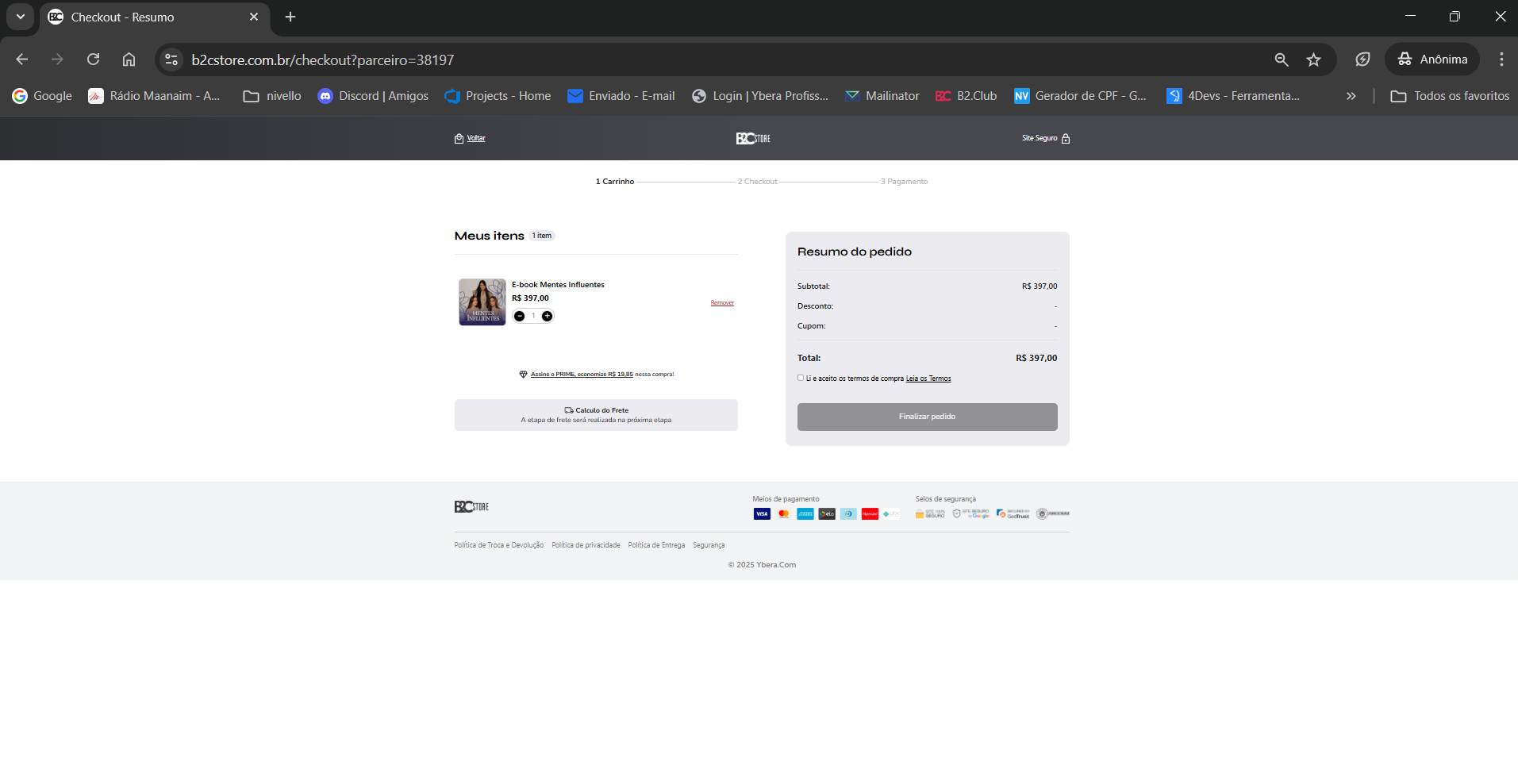The width and height of the screenshot is (1518, 784).
Task: Click the shipping truck icon
Action: point(569,410)
